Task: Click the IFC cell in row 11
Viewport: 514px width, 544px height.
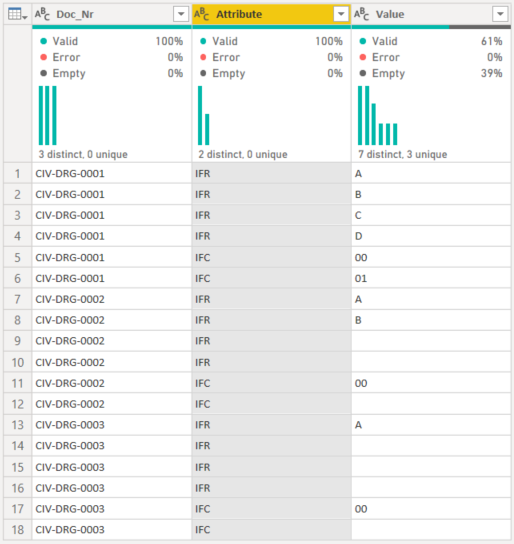Action: tap(272, 383)
